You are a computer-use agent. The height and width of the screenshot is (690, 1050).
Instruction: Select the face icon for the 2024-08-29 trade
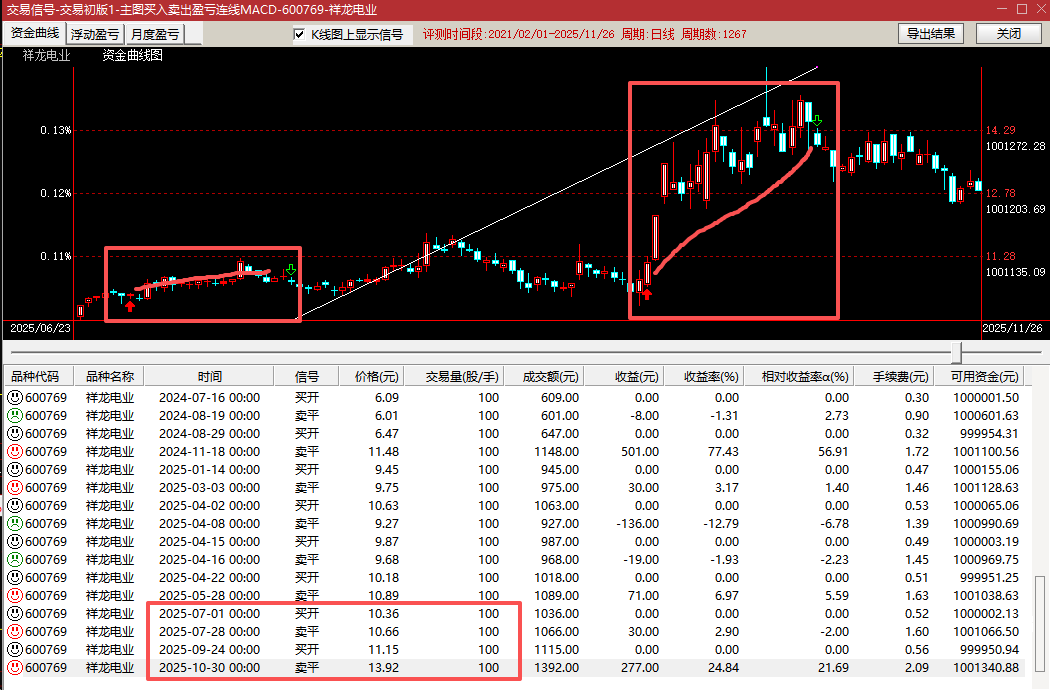pos(15,434)
